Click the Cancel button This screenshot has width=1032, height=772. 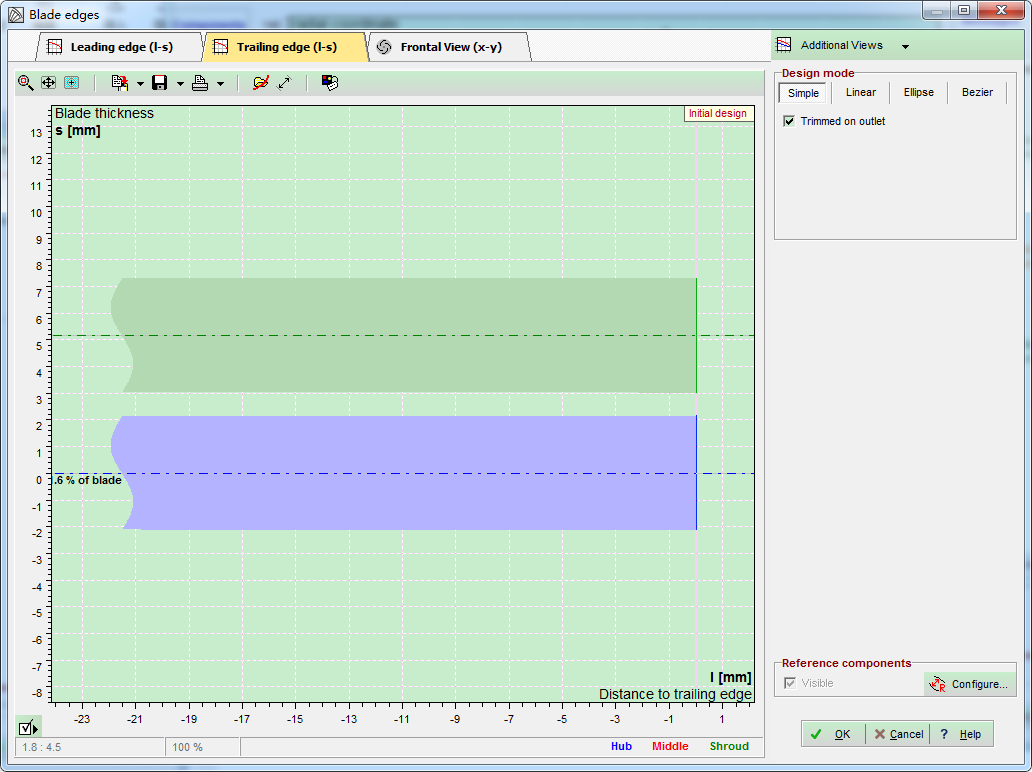click(x=898, y=734)
